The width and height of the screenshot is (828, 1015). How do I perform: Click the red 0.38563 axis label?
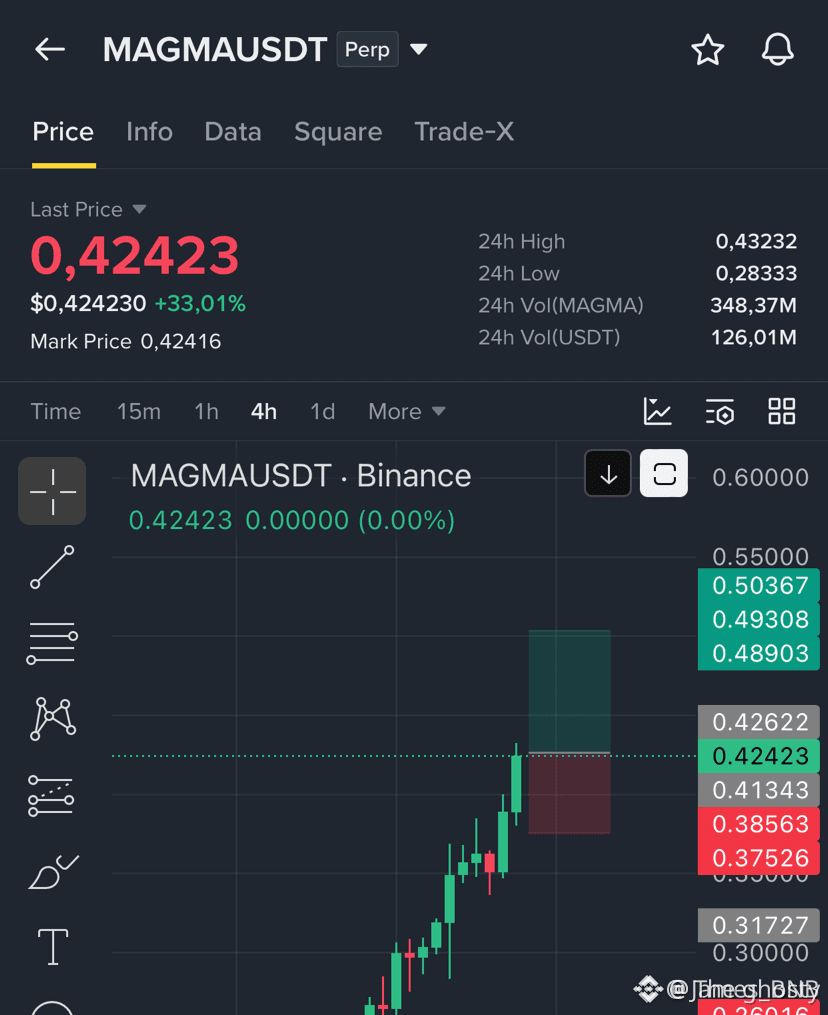point(759,824)
